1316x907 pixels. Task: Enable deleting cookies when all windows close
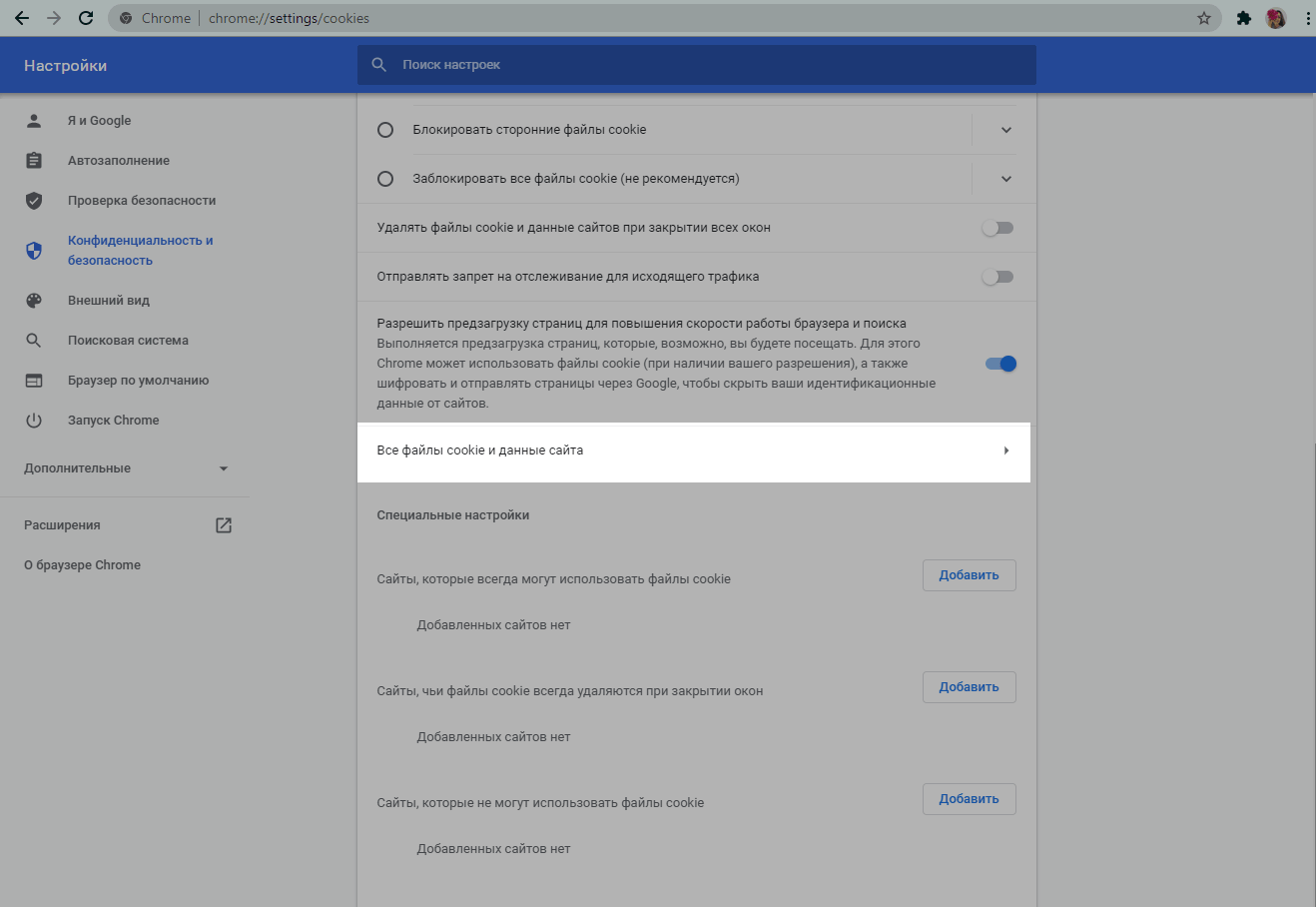click(996, 228)
